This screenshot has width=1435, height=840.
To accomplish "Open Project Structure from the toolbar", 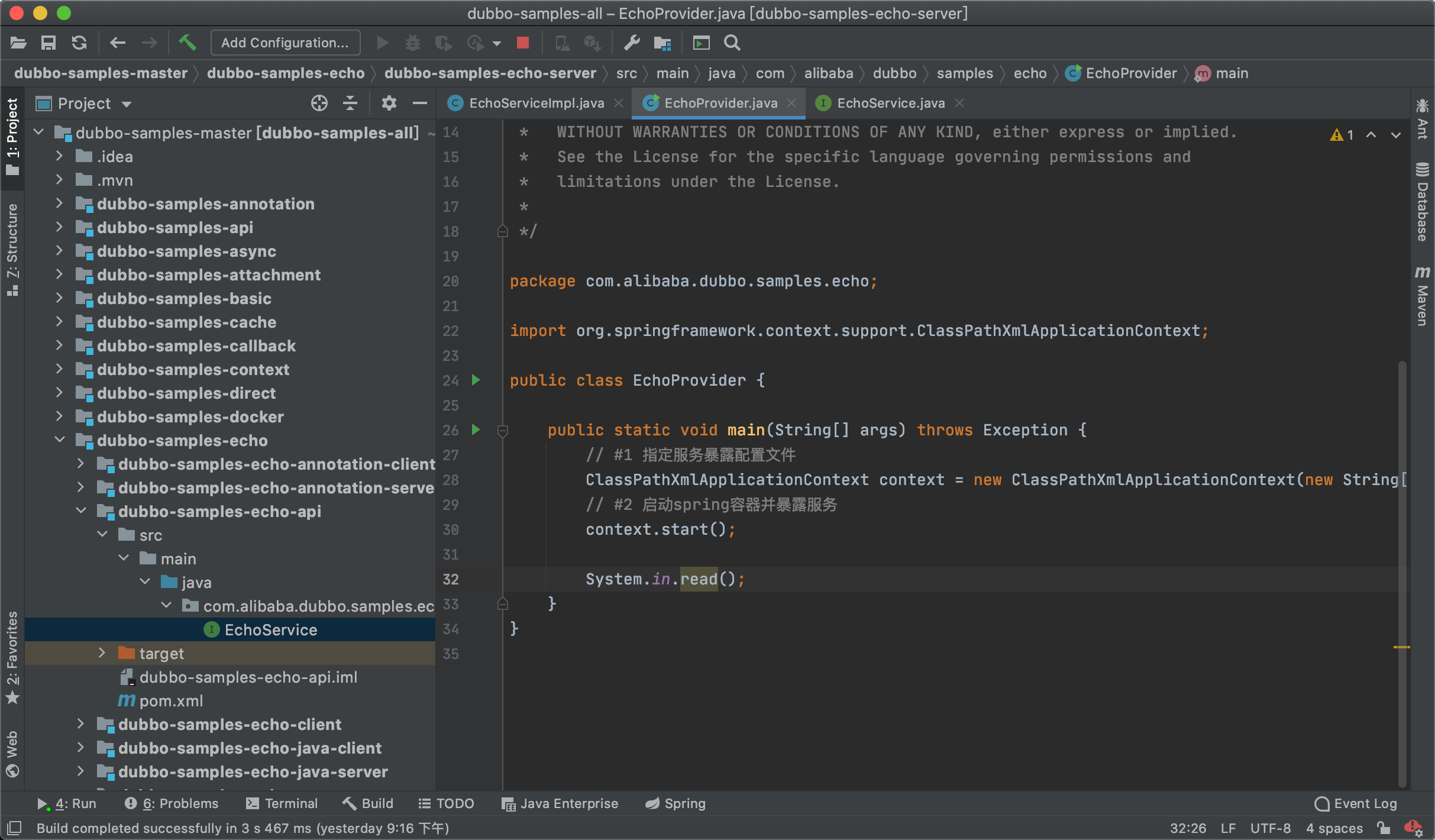I will pos(662,43).
